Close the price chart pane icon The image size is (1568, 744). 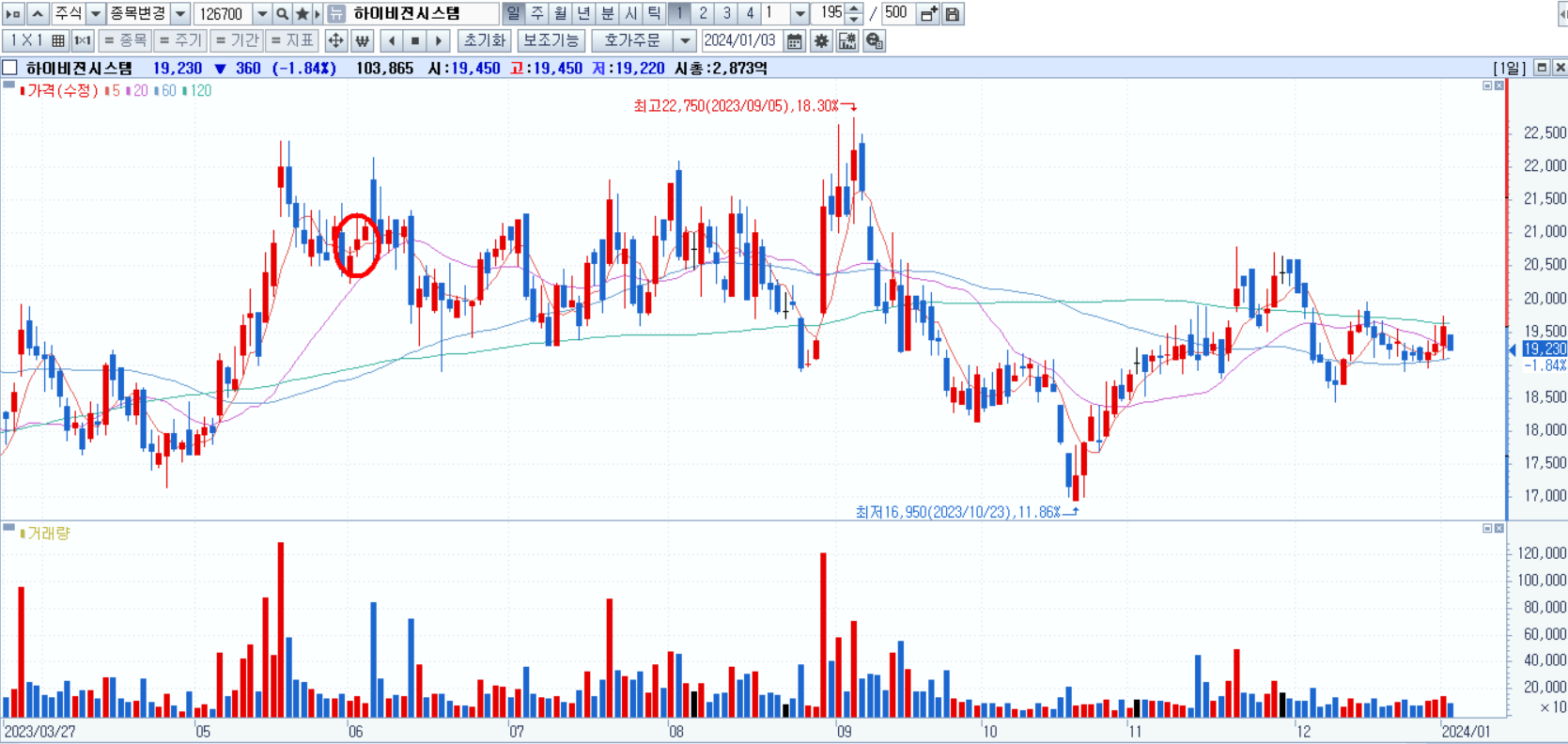[x=1499, y=85]
